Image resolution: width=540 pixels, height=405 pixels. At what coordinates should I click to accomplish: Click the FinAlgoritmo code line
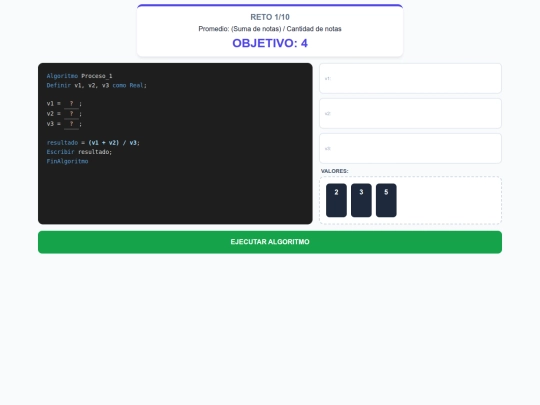pos(67,161)
